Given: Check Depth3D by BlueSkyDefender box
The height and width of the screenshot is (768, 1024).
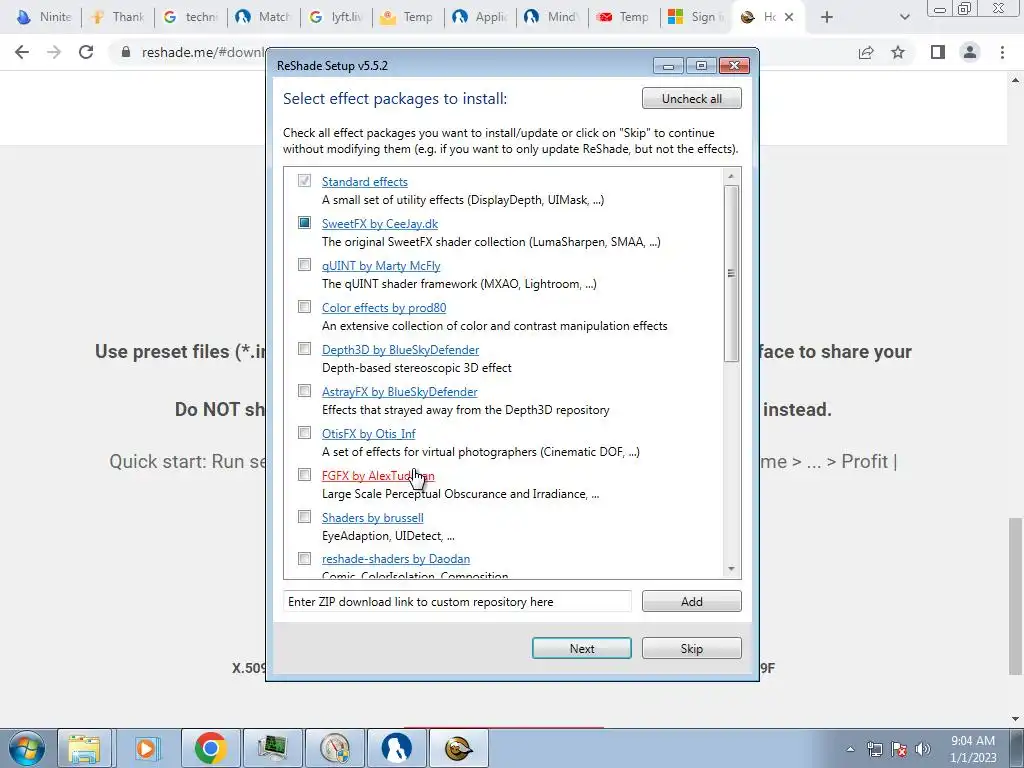Looking at the screenshot, I should [304, 349].
